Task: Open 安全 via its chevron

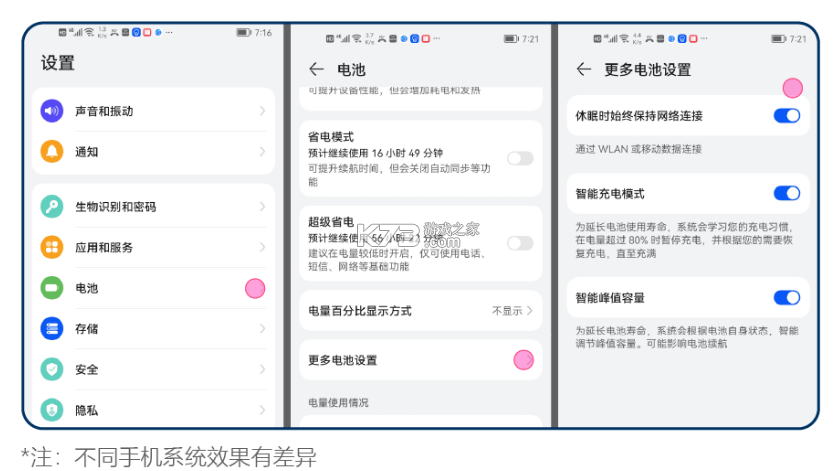Action: [262, 369]
